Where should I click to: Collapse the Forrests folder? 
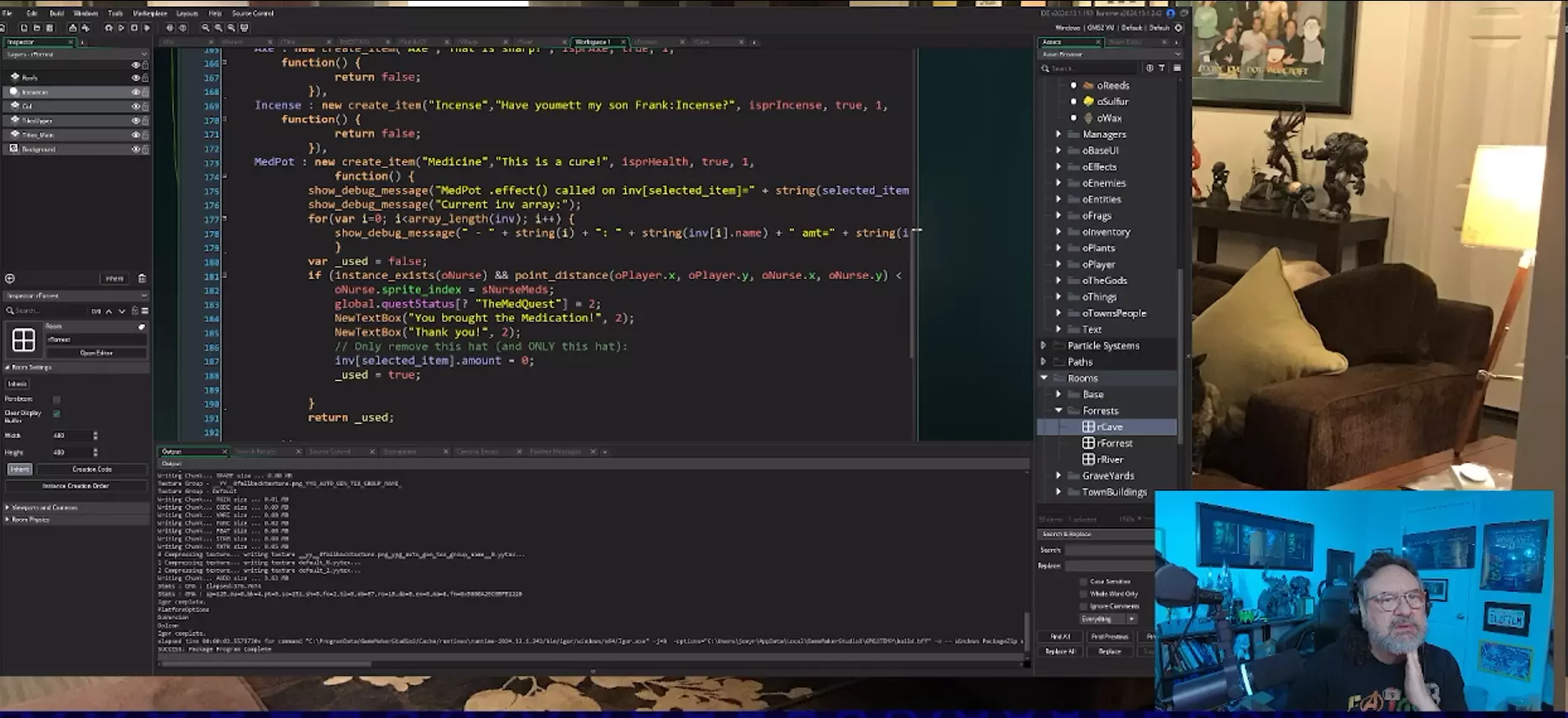1059,410
